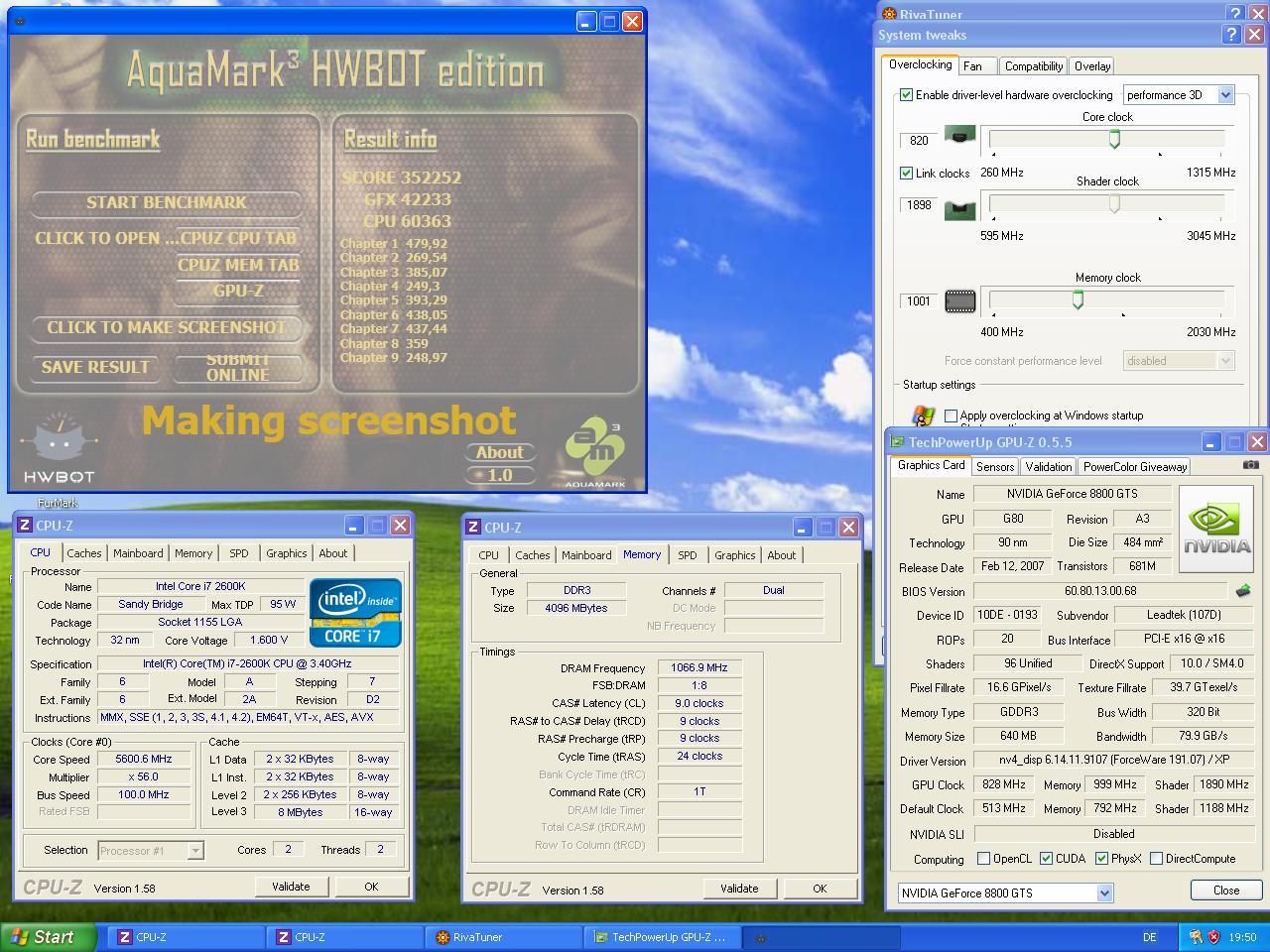
Task: Click the second CPU-Z taskbar button
Action: [342, 937]
